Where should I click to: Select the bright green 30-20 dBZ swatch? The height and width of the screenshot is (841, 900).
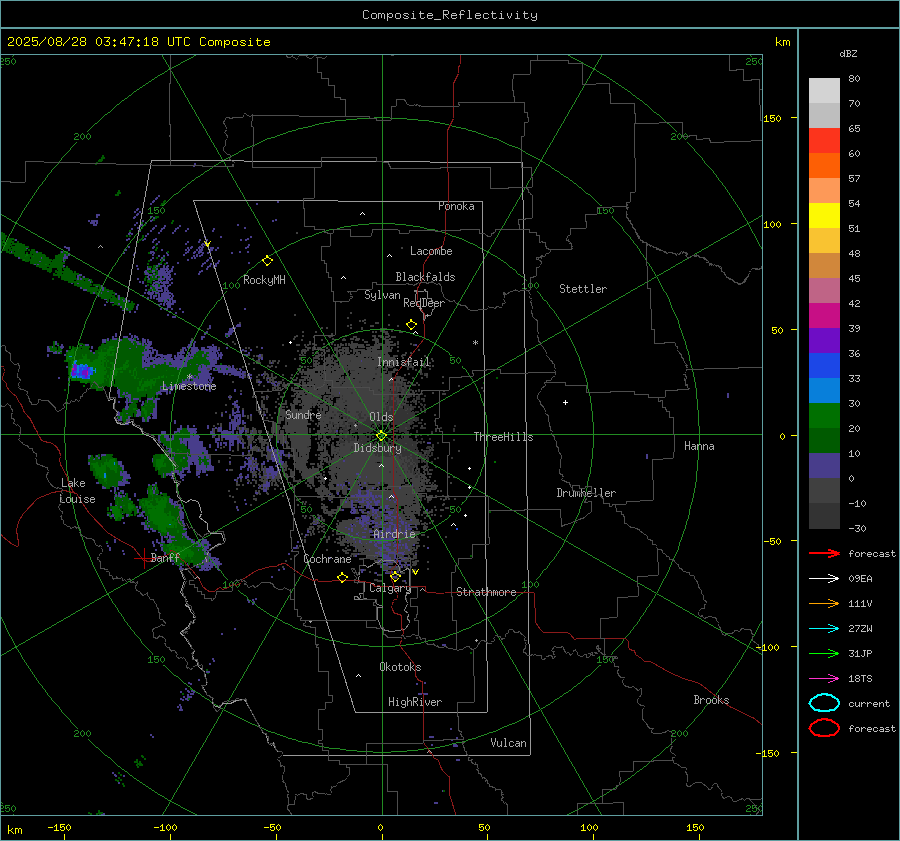[824, 416]
